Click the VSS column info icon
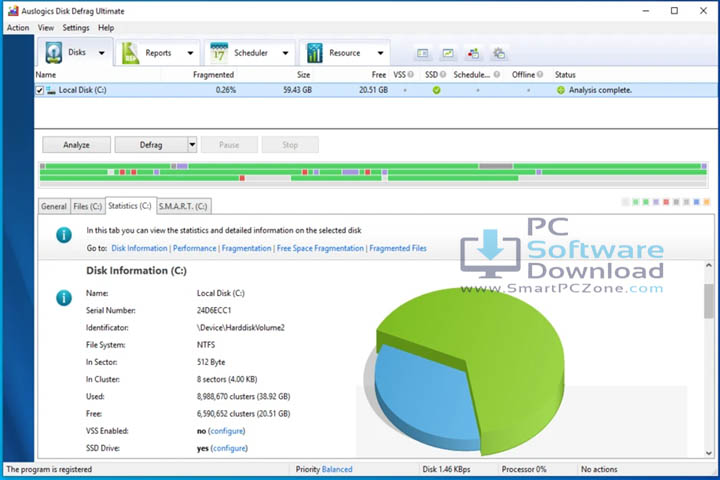The height and width of the screenshot is (480, 720). (411, 74)
